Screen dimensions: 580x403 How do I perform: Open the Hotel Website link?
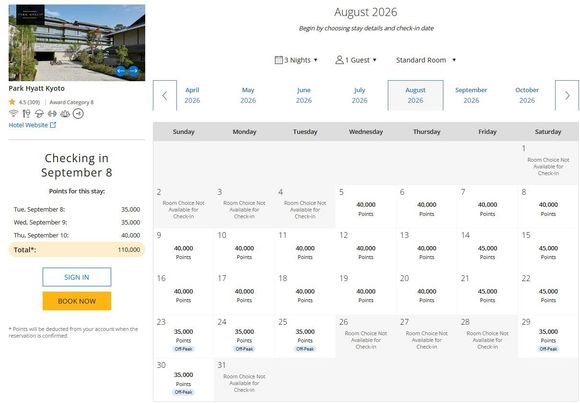(x=32, y=125)
